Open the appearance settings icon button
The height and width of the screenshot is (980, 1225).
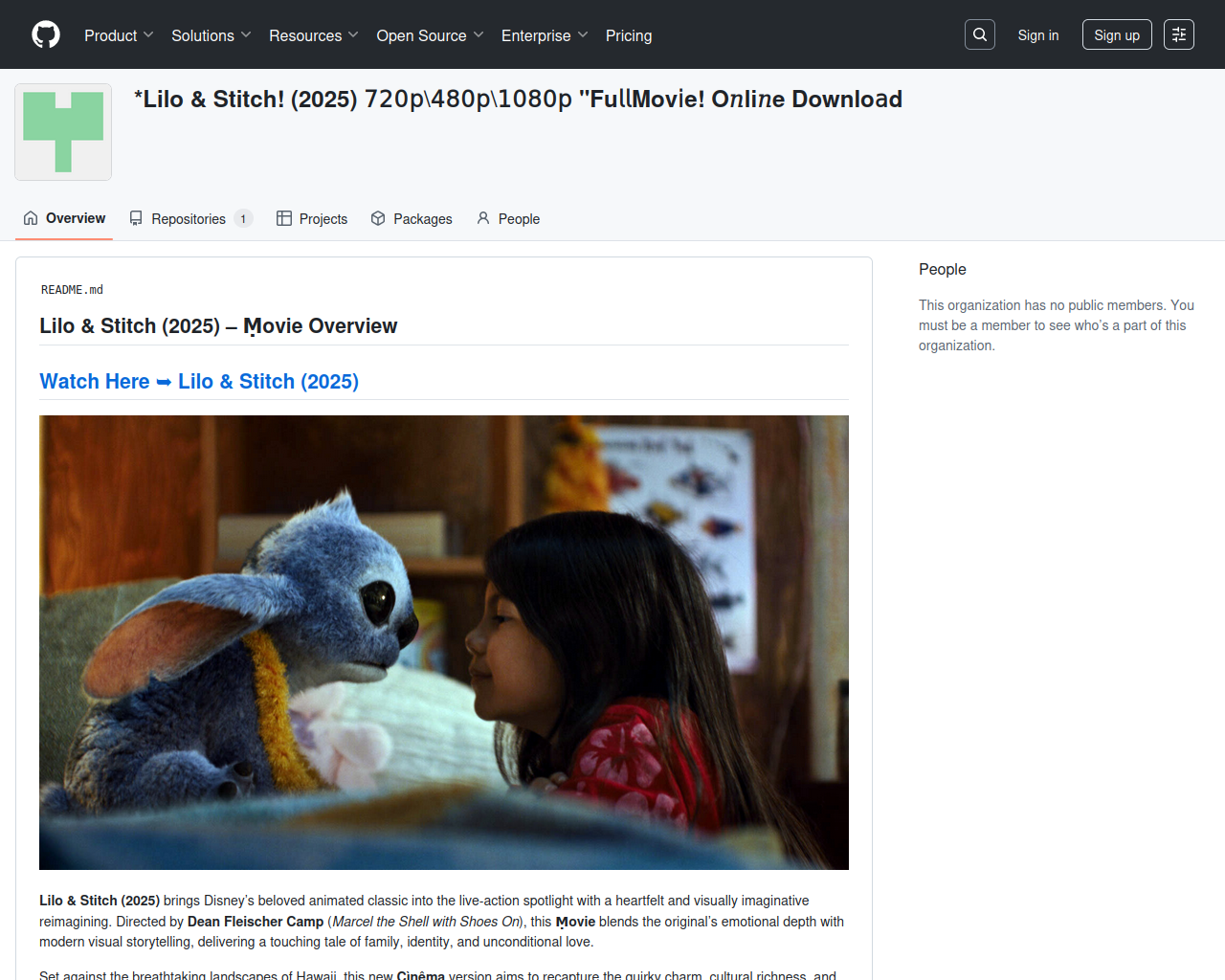click(1179, 34)
